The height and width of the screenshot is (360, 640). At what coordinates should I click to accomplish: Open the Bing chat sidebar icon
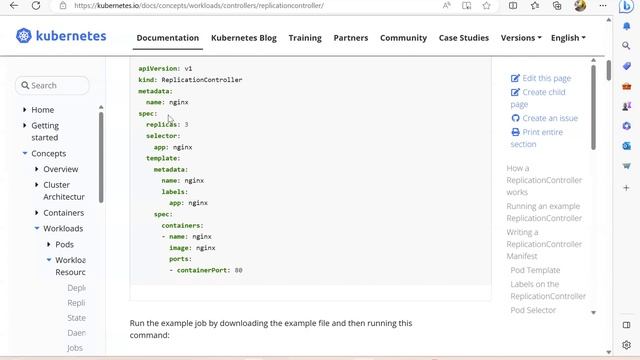coord(626,7)
